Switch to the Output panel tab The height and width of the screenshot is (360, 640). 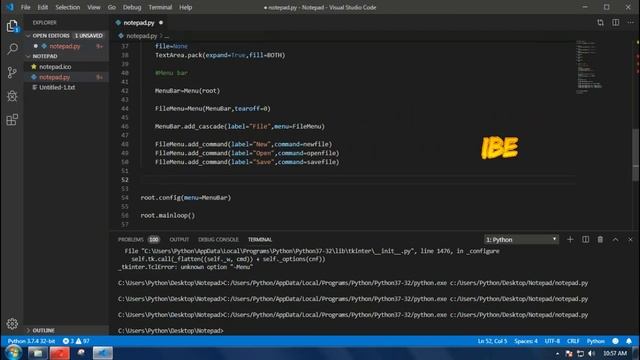(179, 240)
